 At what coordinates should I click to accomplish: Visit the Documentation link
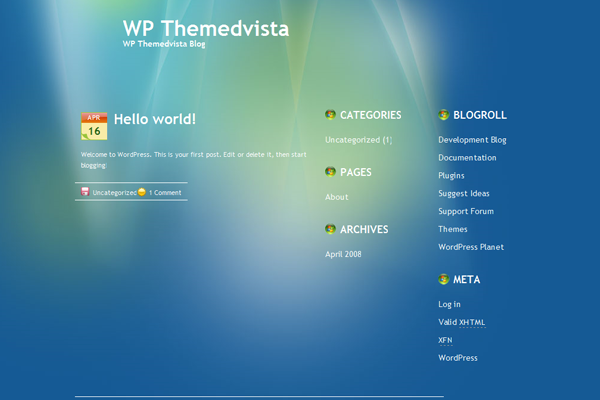(x=467, y=158)
